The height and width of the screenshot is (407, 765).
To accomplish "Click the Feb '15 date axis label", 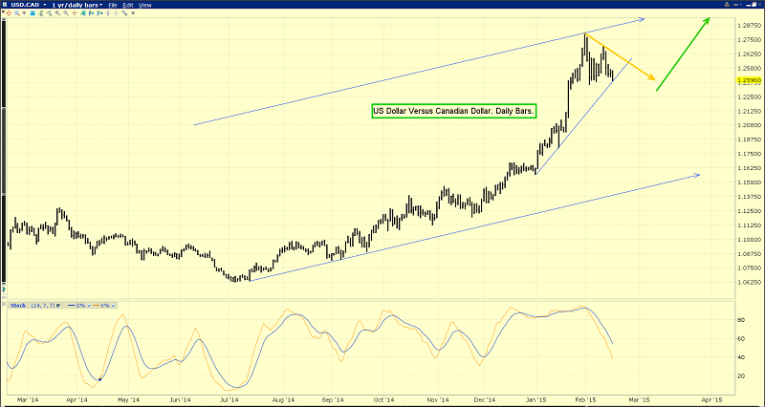I will pos(586,400).
